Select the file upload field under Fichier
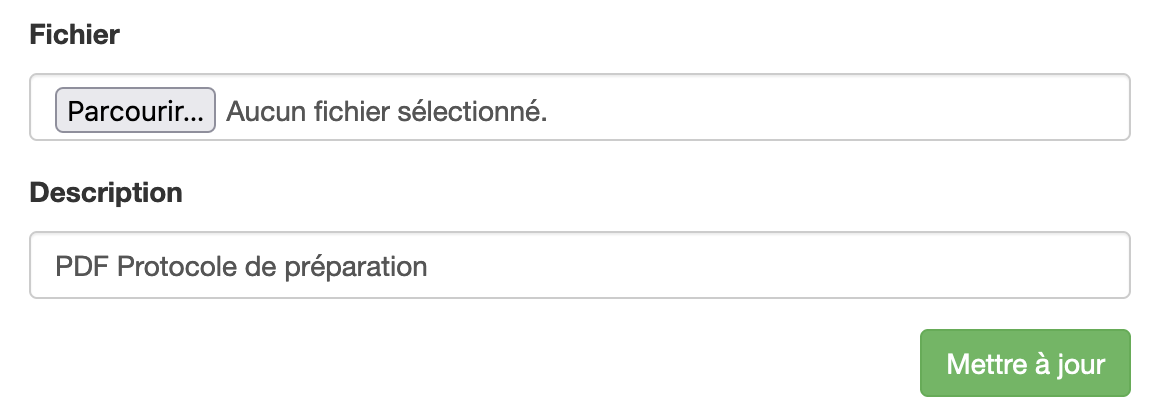The height and width of the screenshot is (414, 1172). point(579,108)
